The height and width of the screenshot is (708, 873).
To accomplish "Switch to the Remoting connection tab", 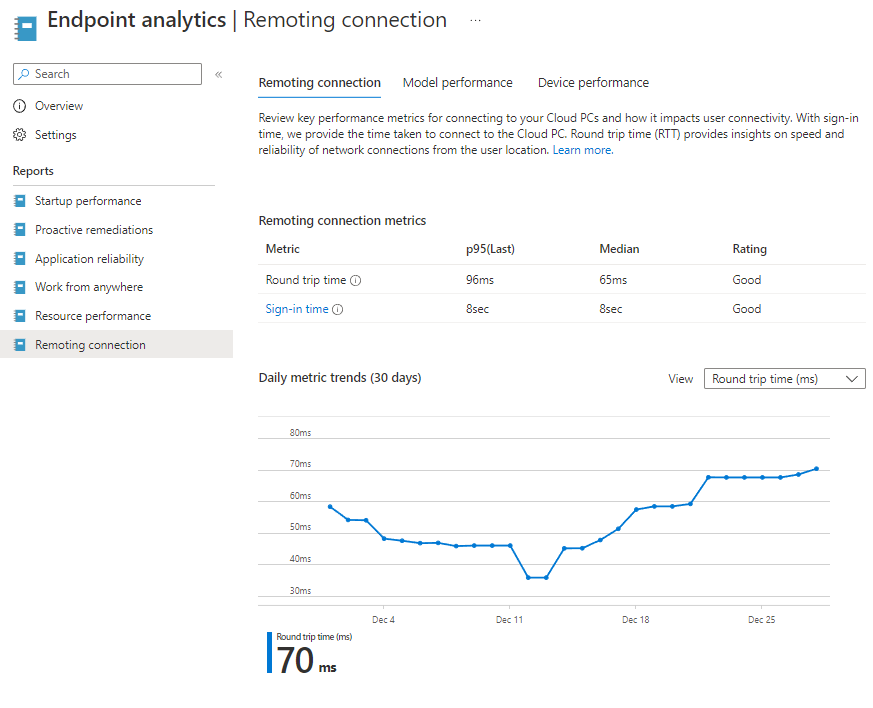I will [320, 83].
